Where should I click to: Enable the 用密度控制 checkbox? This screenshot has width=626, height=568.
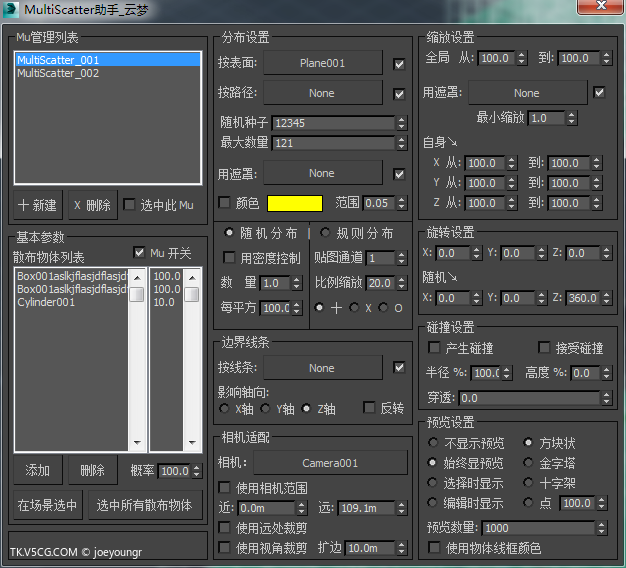pos(229,257)
